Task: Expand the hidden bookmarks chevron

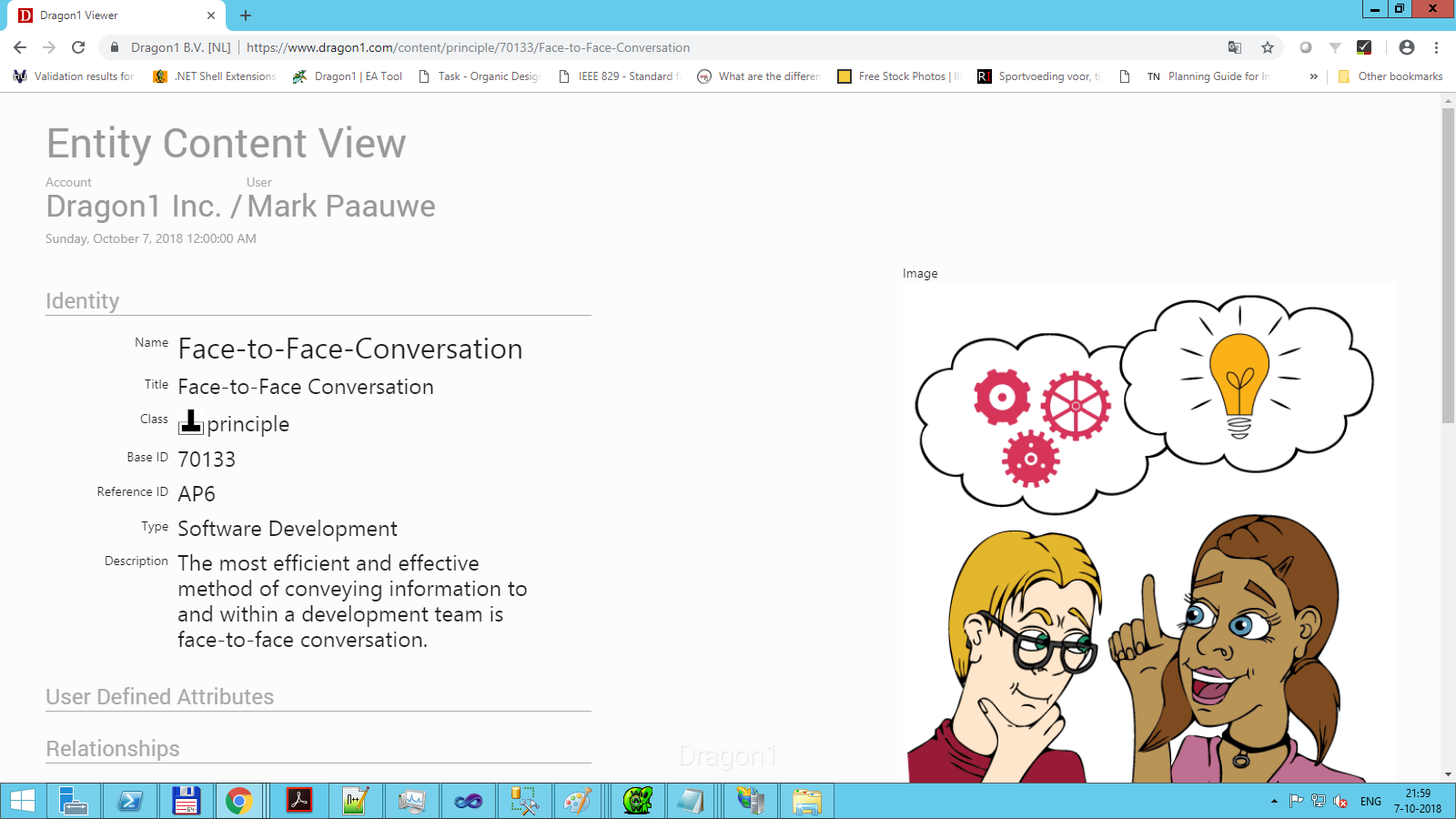Action: (1313, 76)
